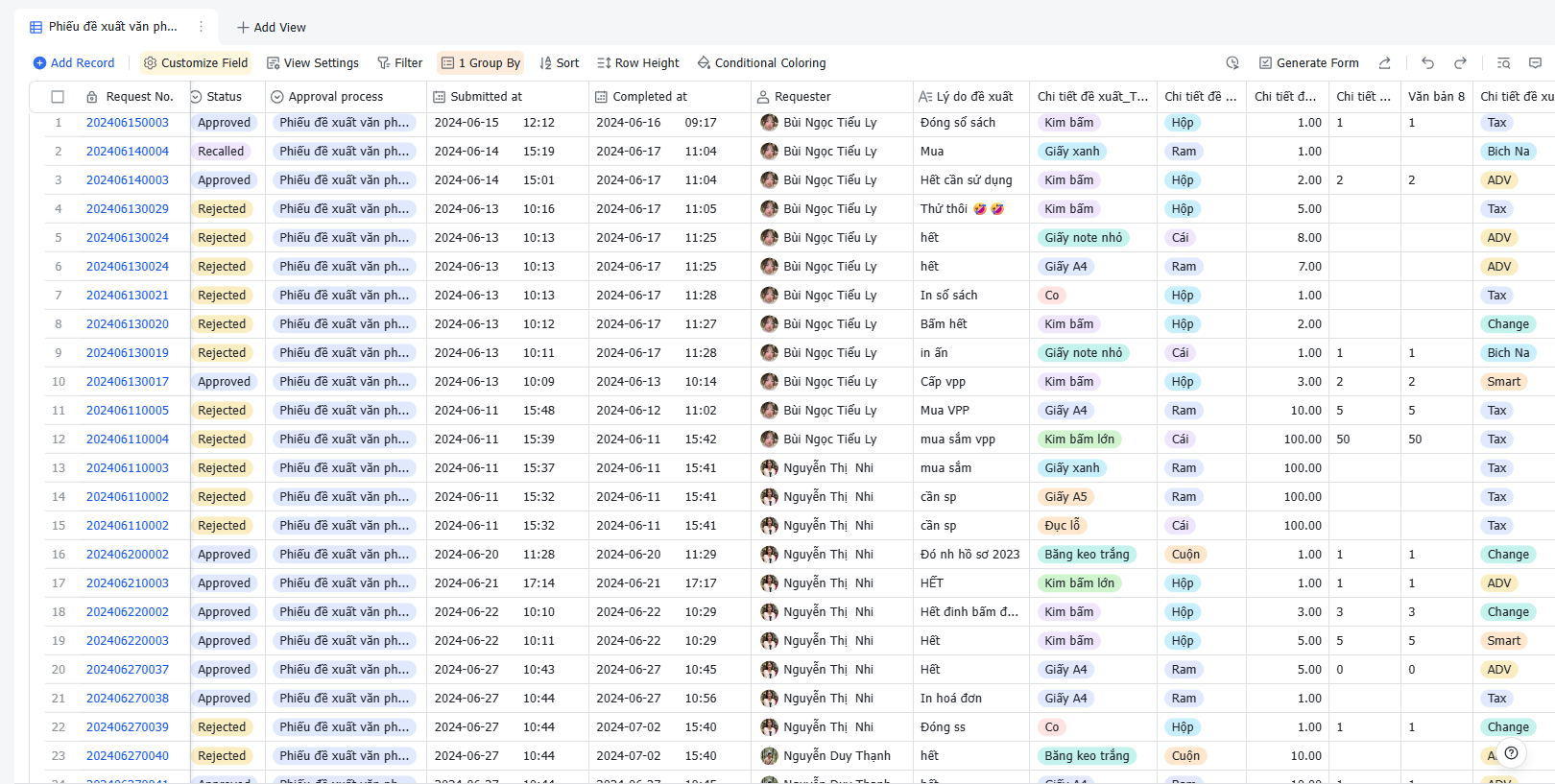Open the comments panel icon
The width and height of the screenshot is (1555, 784).
[x=1535, y=62]
